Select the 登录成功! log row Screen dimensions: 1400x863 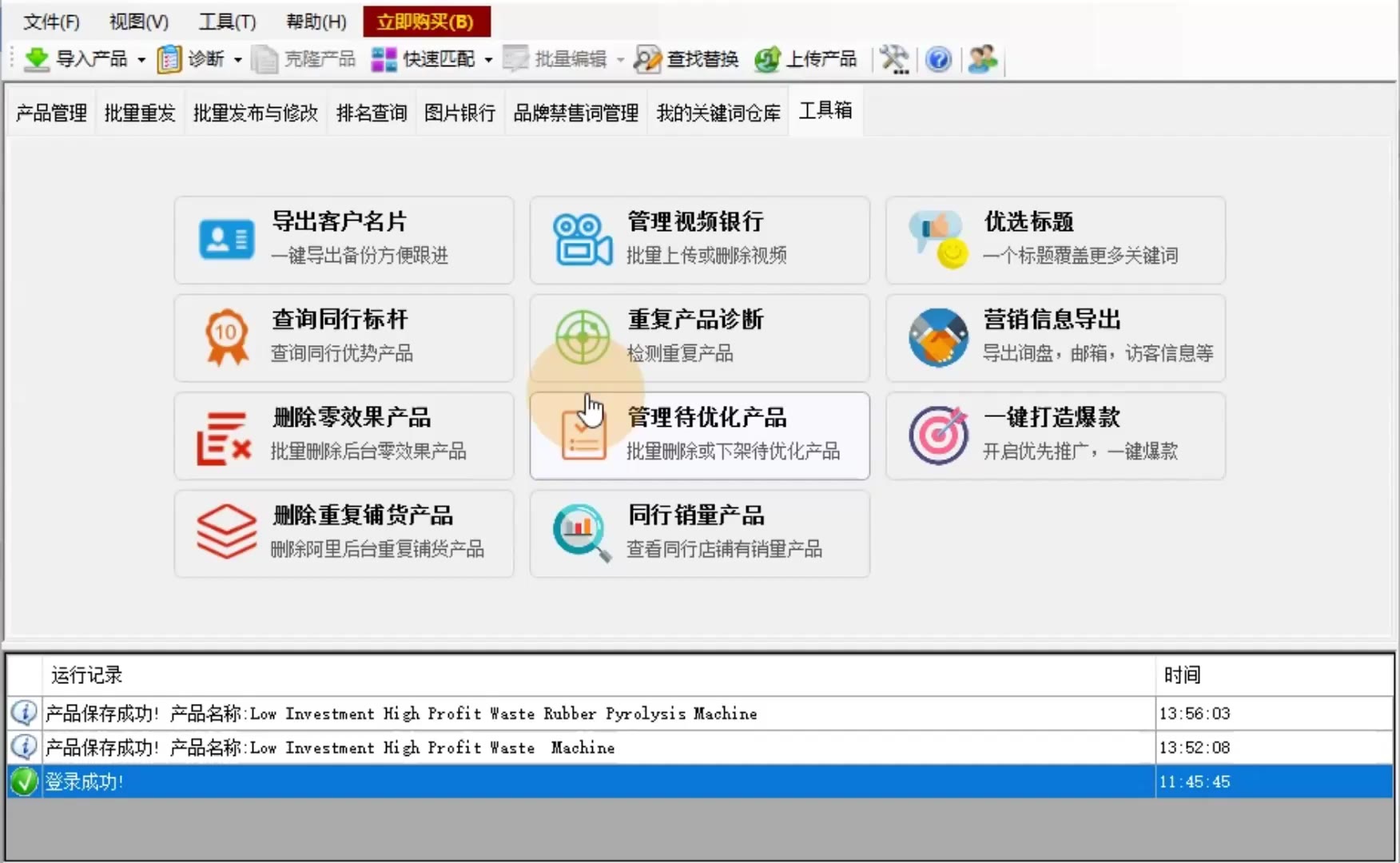click(x=700, y=781)
